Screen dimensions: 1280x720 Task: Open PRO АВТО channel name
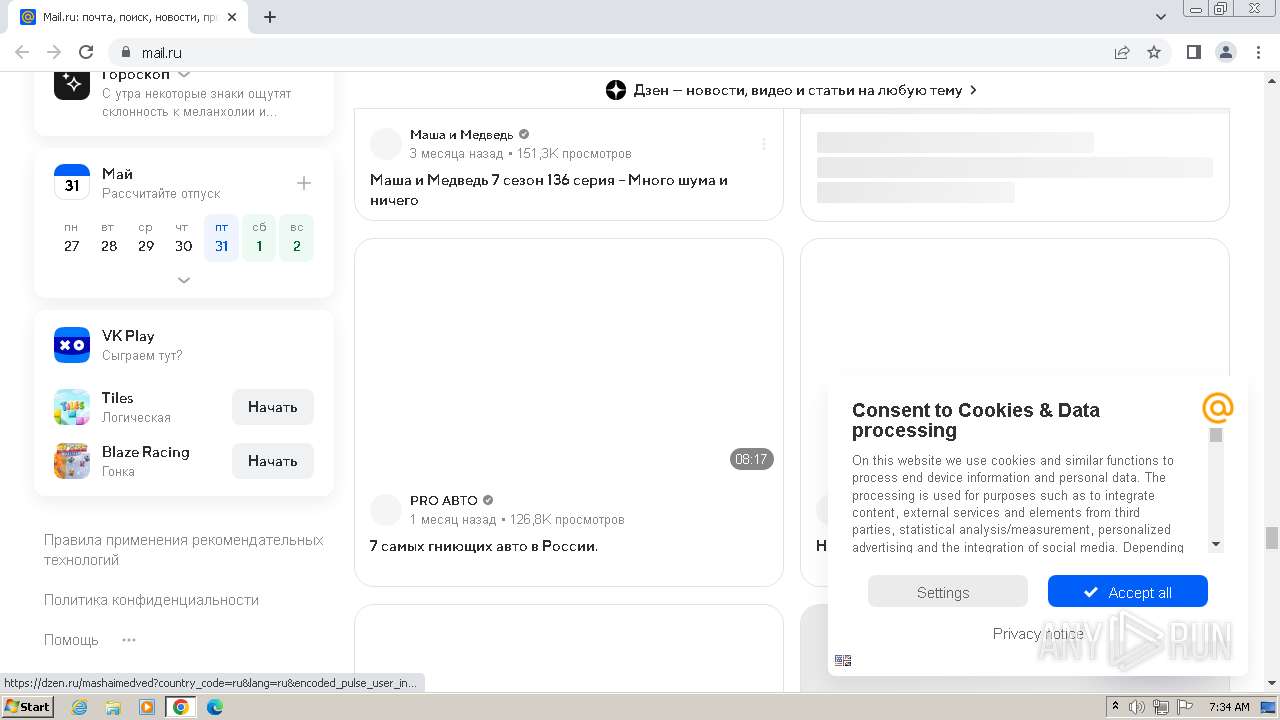(x=444, y=501)
